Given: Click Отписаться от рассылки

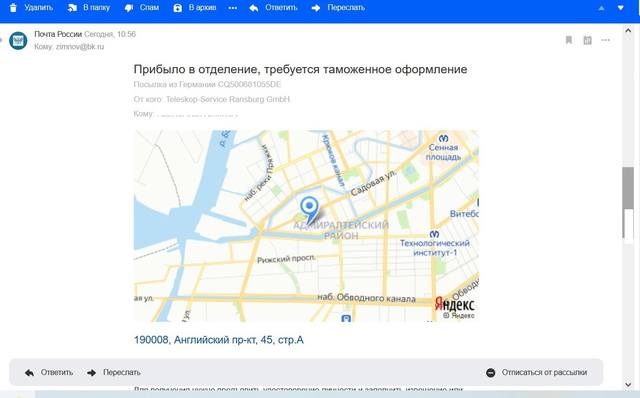Looking at the screenshot, I should 537,372.
